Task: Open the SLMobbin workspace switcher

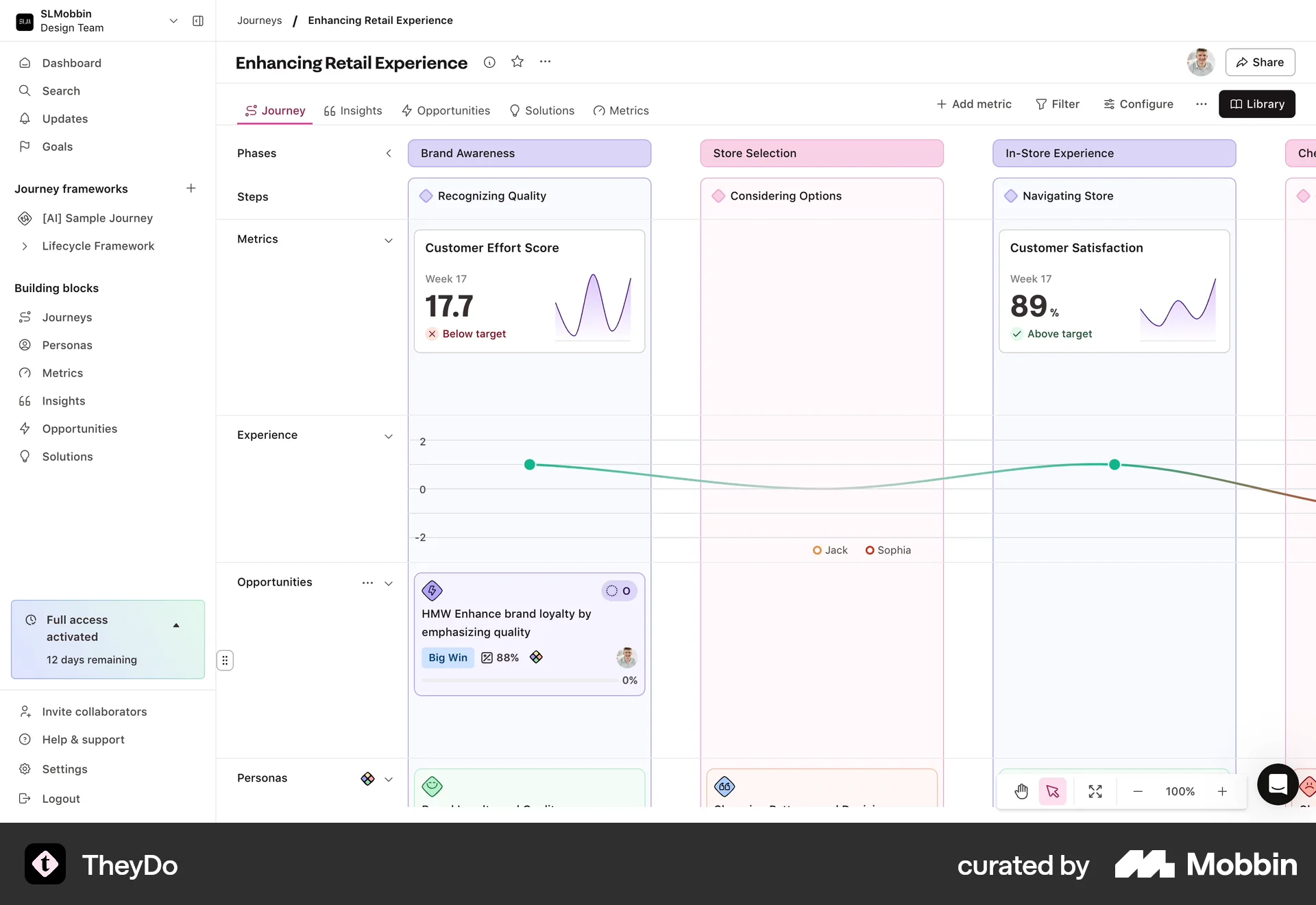Action: coord(173,21)
